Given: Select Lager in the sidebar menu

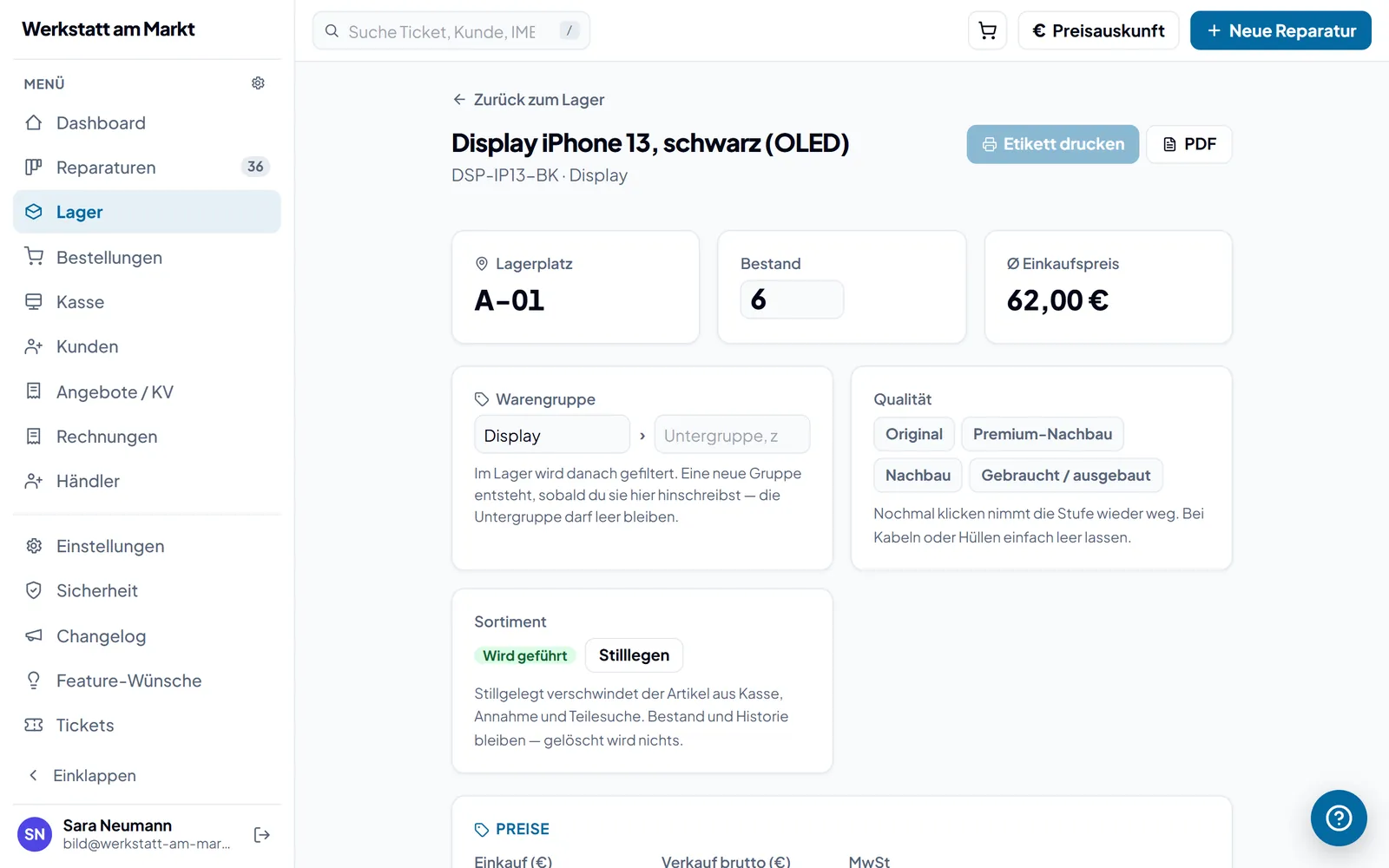Looking at the screenshot, I should click(x=147, y=212).
